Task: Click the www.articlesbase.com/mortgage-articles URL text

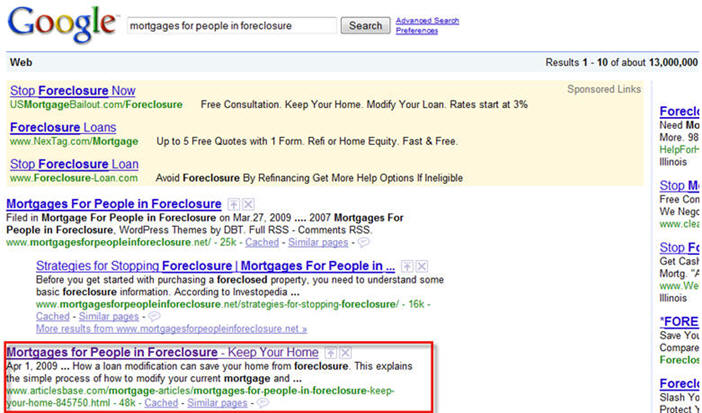Action: (200, 396)
